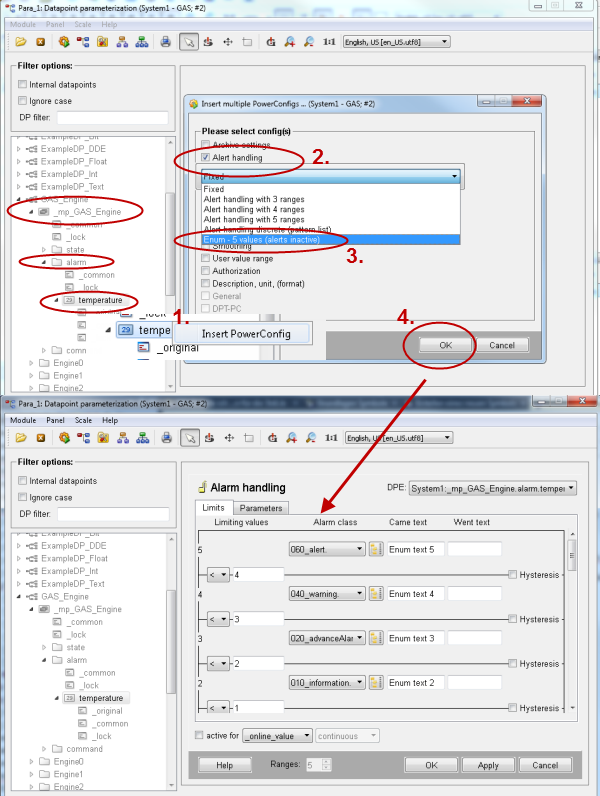600x796 pixels.
Task: Click the pan arrows tool in lower toolbar
Action: (227, 438)
